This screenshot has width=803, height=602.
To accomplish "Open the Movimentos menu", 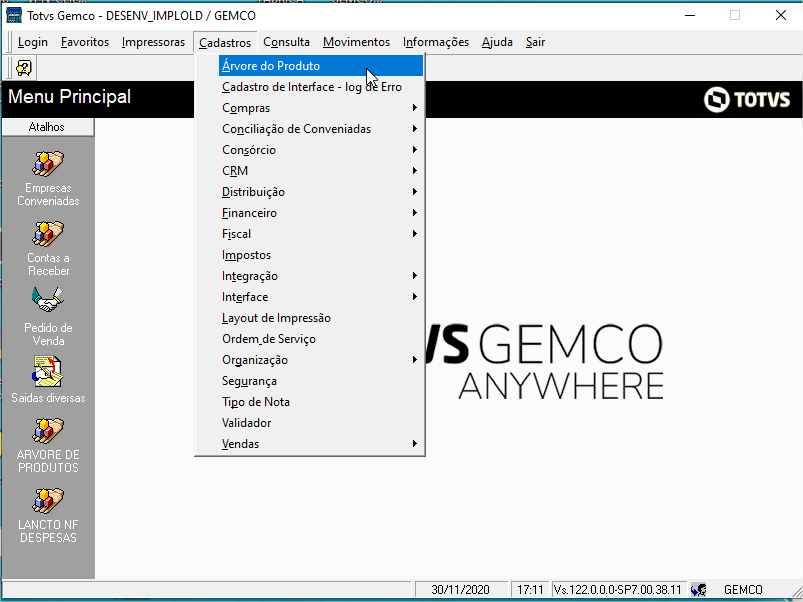I will tap(356, 42).
